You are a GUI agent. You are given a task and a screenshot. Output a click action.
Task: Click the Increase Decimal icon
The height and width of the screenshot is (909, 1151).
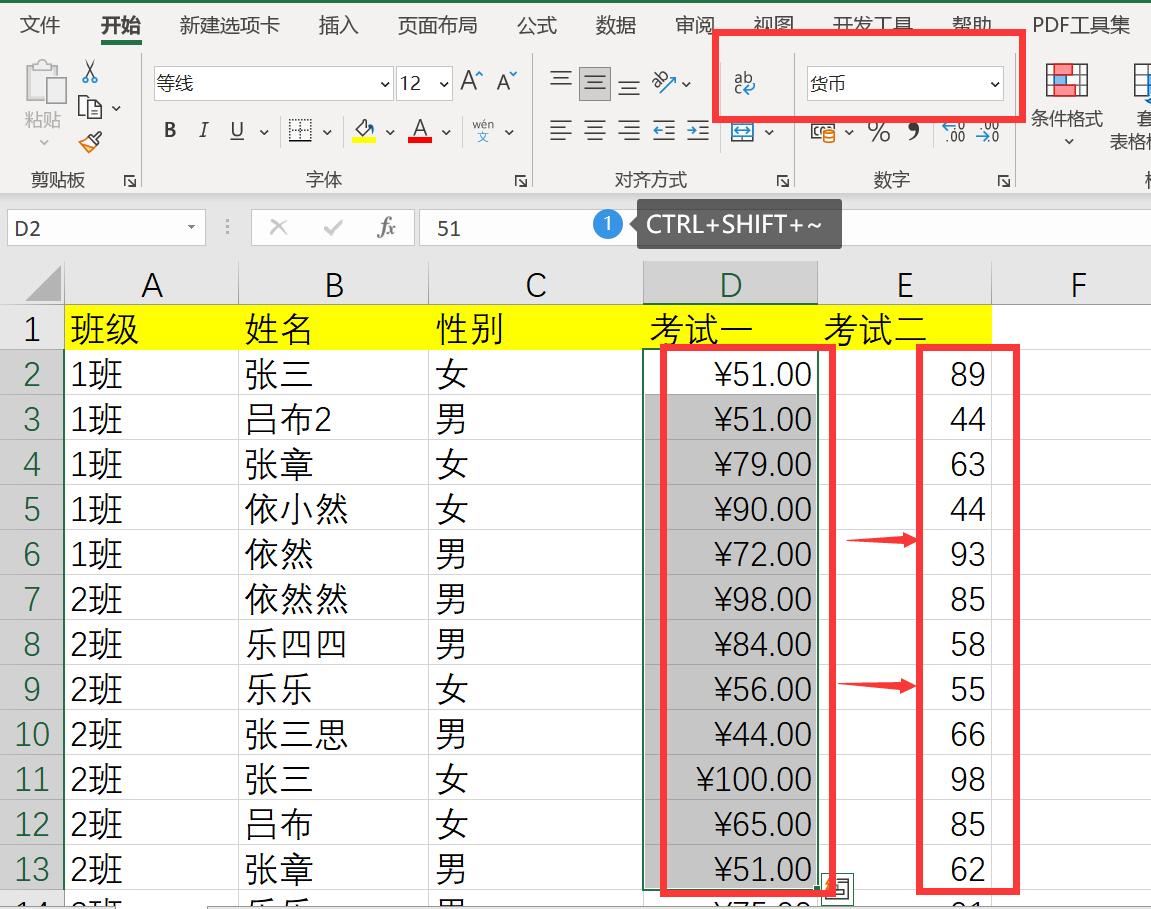tap(953, 132)
